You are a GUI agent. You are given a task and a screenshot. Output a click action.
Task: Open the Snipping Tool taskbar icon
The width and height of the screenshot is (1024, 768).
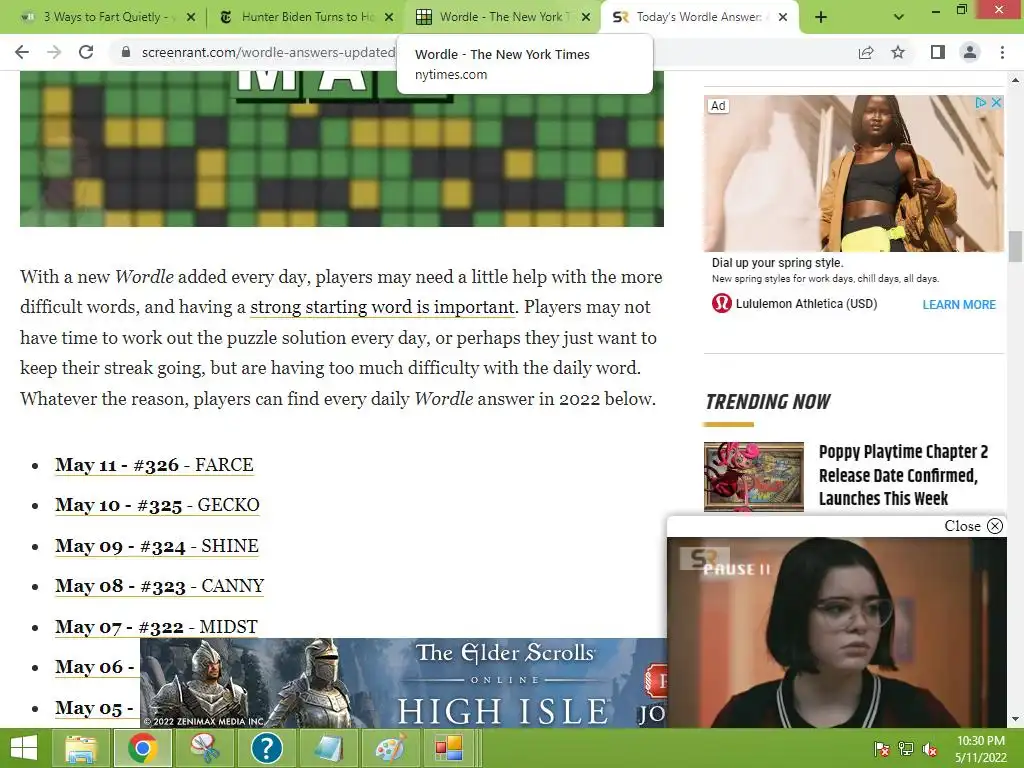click(204, 748)
